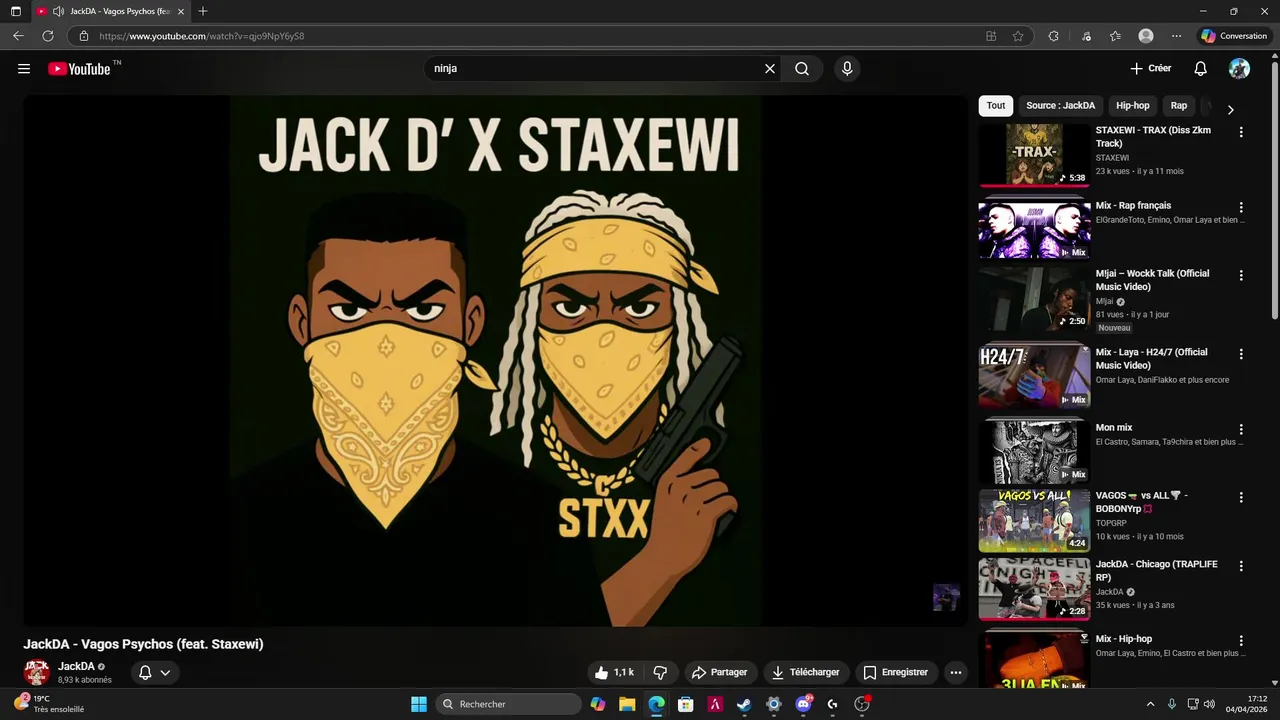Open the taskbar volume control
The width and height of the screenshot is (1280, 720).
click(1209, 704)
